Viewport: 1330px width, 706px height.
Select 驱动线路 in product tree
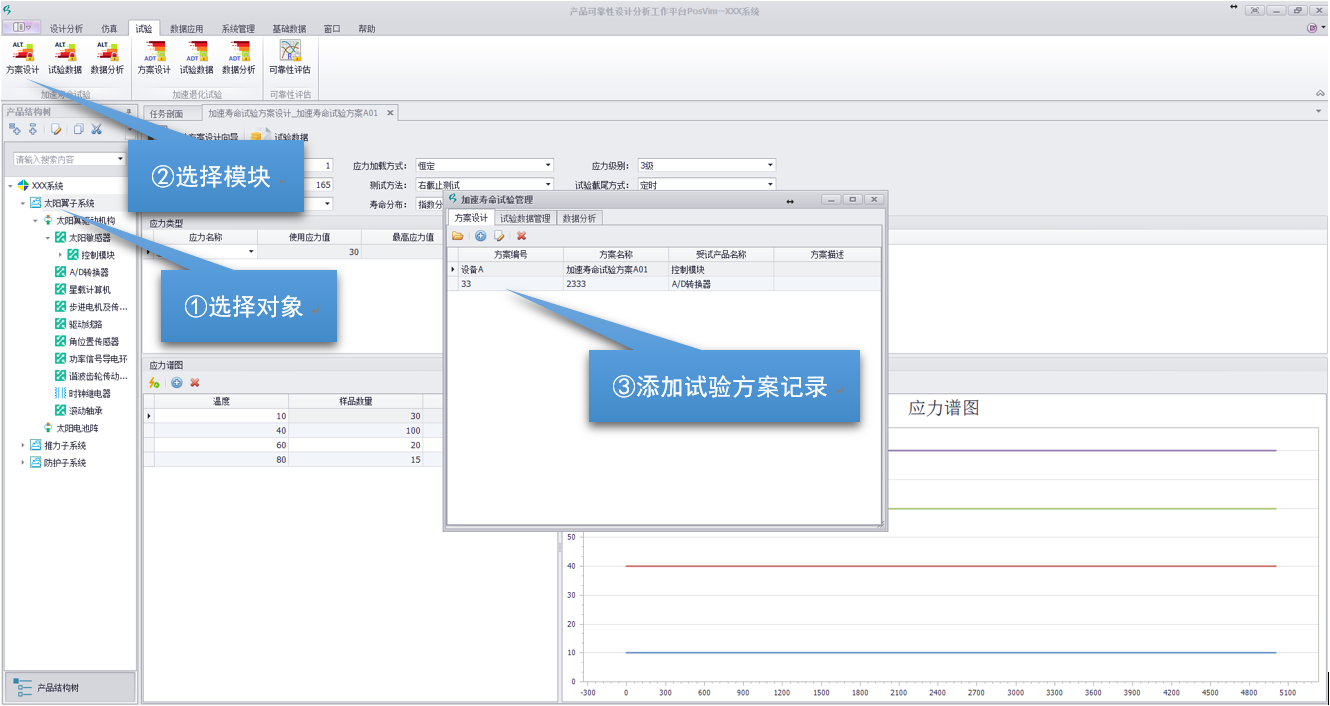tap(78, 324)
